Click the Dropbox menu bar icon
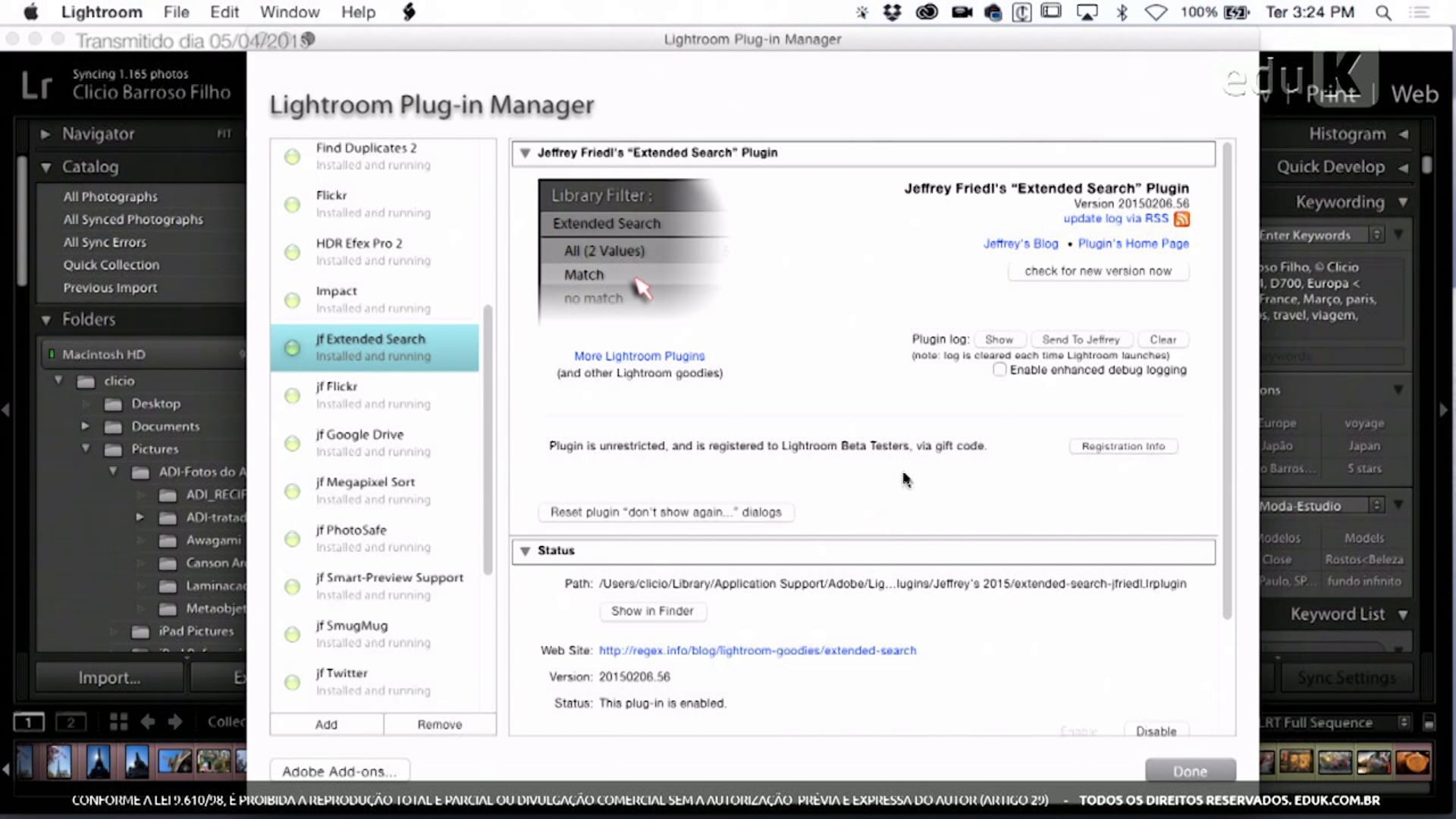The height and width of the screenshot is (819, 1456). pos(893,12)
